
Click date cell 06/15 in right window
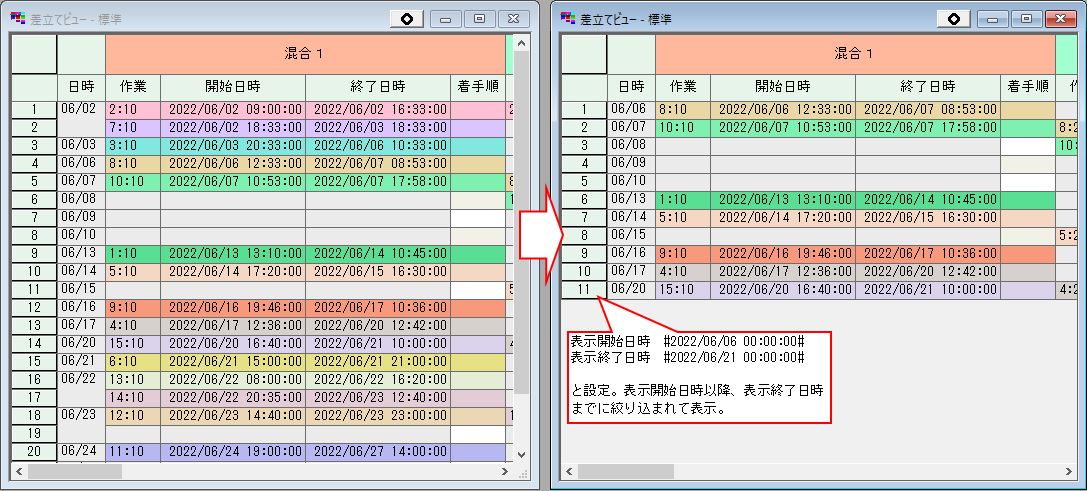coord(632,236)
